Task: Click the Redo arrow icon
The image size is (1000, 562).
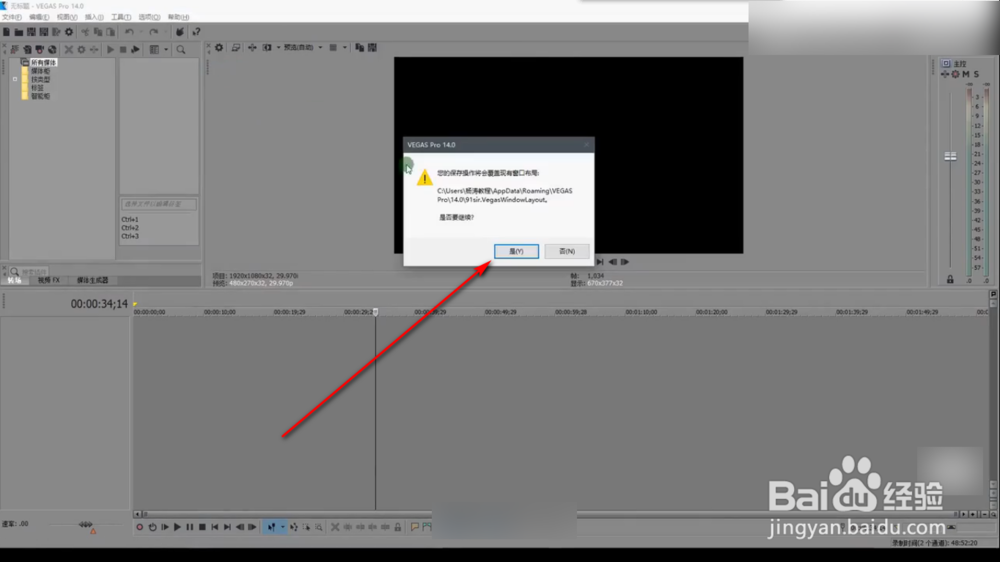Action: pyautogui.click(x=153, y=32)
